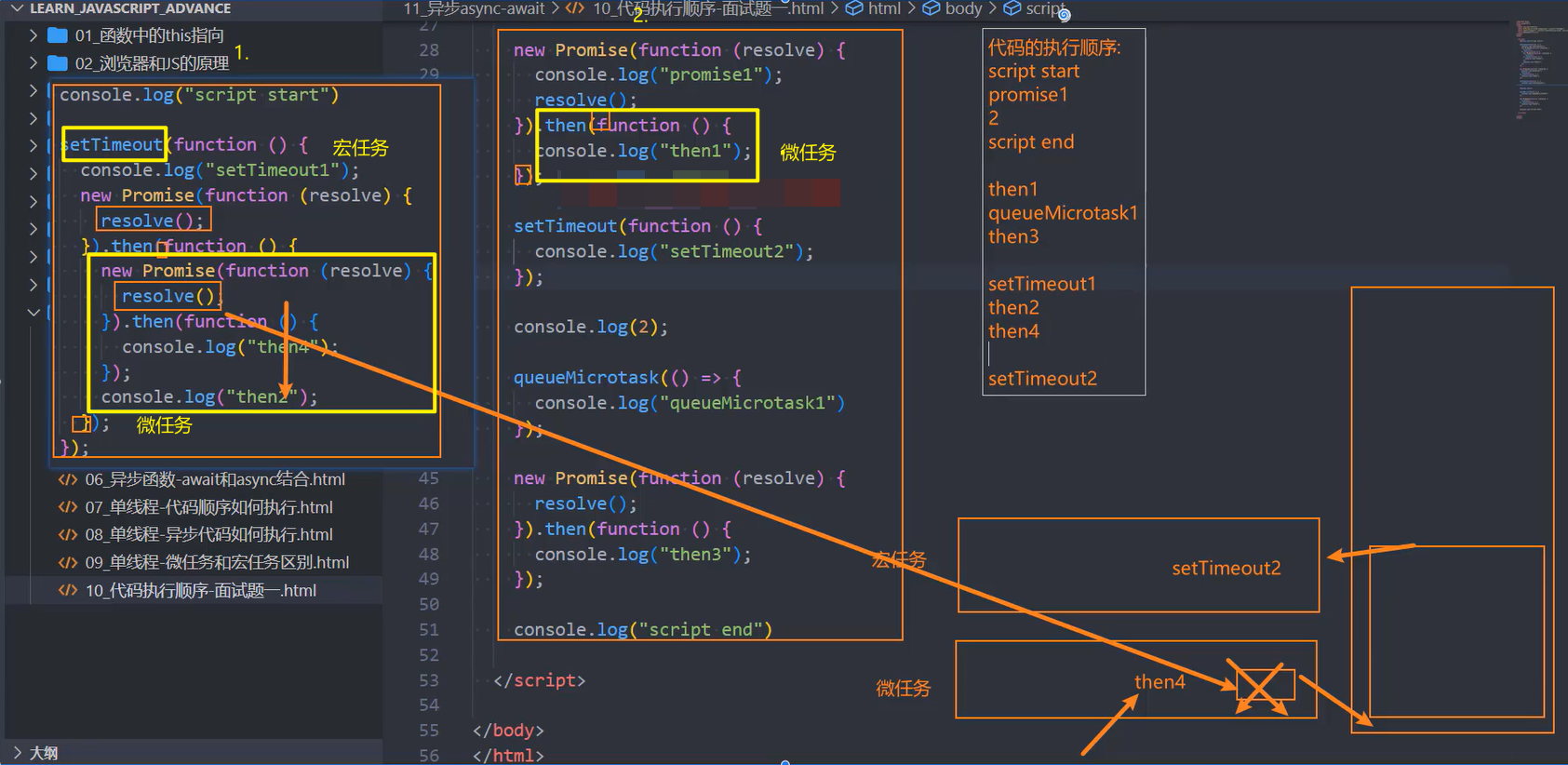Click the HTML icon beside 09_单线程-微任务和宏任务区别.html
Viewport: 1568px width, 765px height.
pos(68,562)
